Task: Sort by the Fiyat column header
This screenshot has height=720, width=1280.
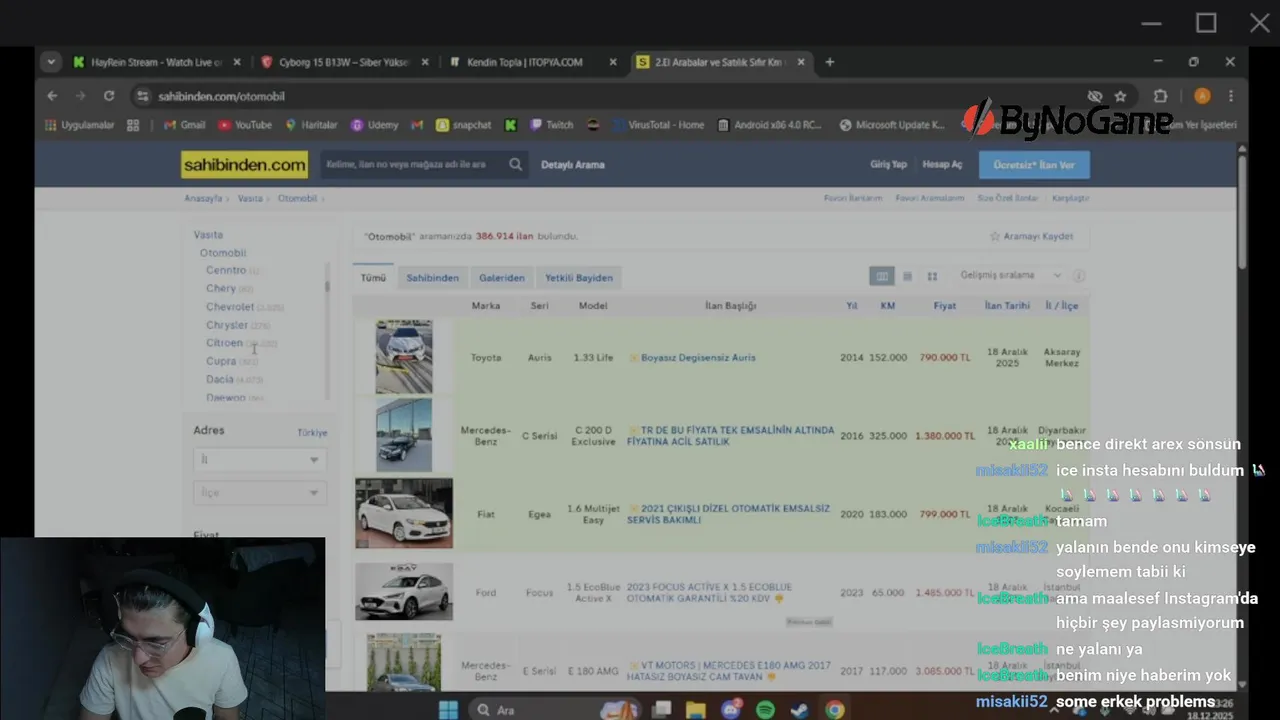Action: (945, 306)
